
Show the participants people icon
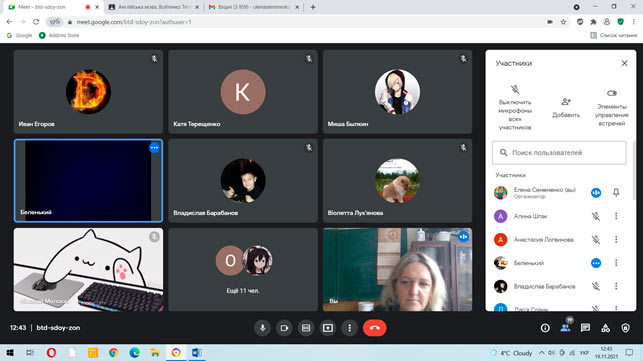(x=565, y=327)
